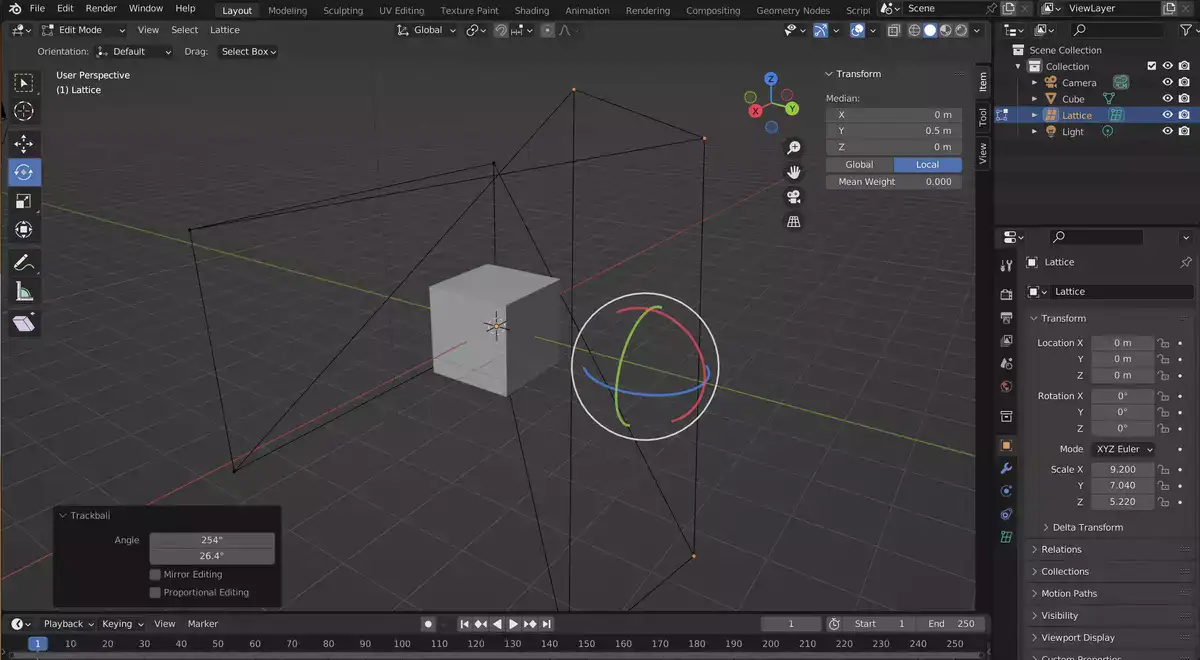Click the viewport pan hand gizmo
Image resolution: width=1200 pixels, height=660 pixels.
(794, 172)
